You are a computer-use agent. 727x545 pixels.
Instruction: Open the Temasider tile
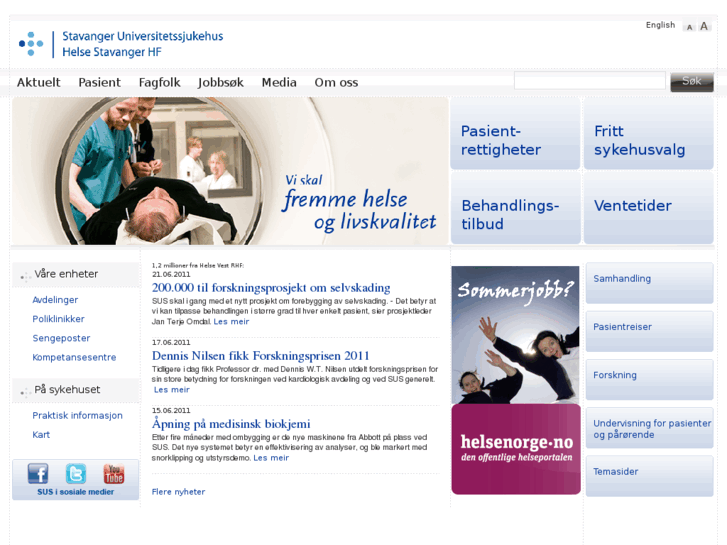pyautogui.click(x=649, y=475)
